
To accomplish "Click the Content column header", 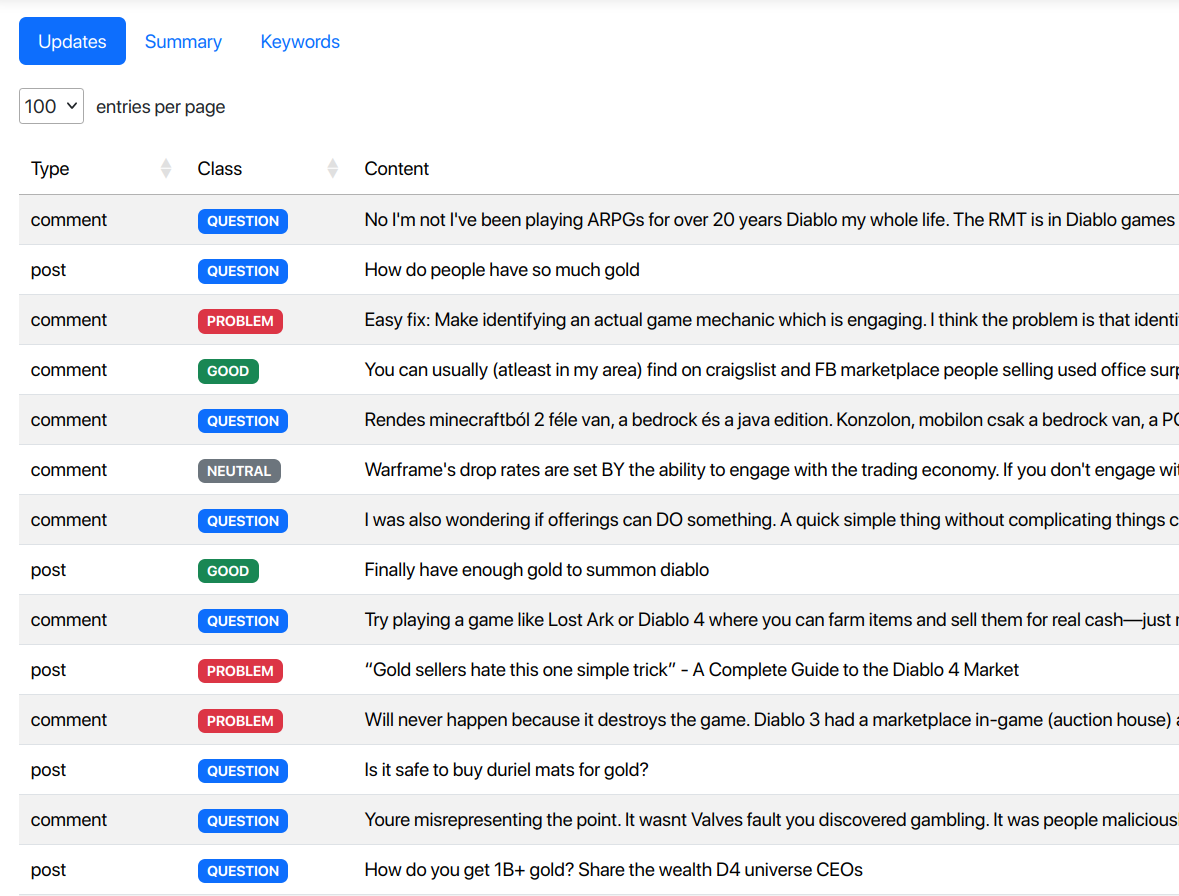I will tap(396, 168).
